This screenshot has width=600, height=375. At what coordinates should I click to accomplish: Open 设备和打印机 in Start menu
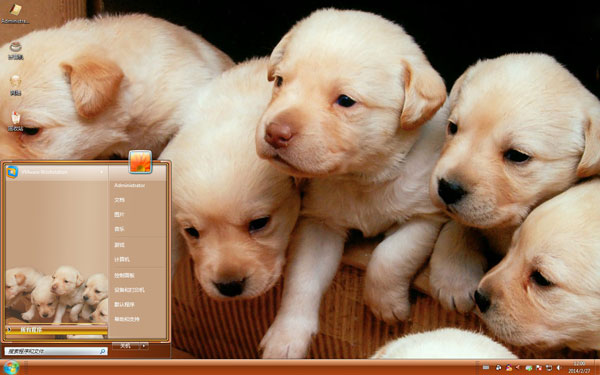(129, 290)
